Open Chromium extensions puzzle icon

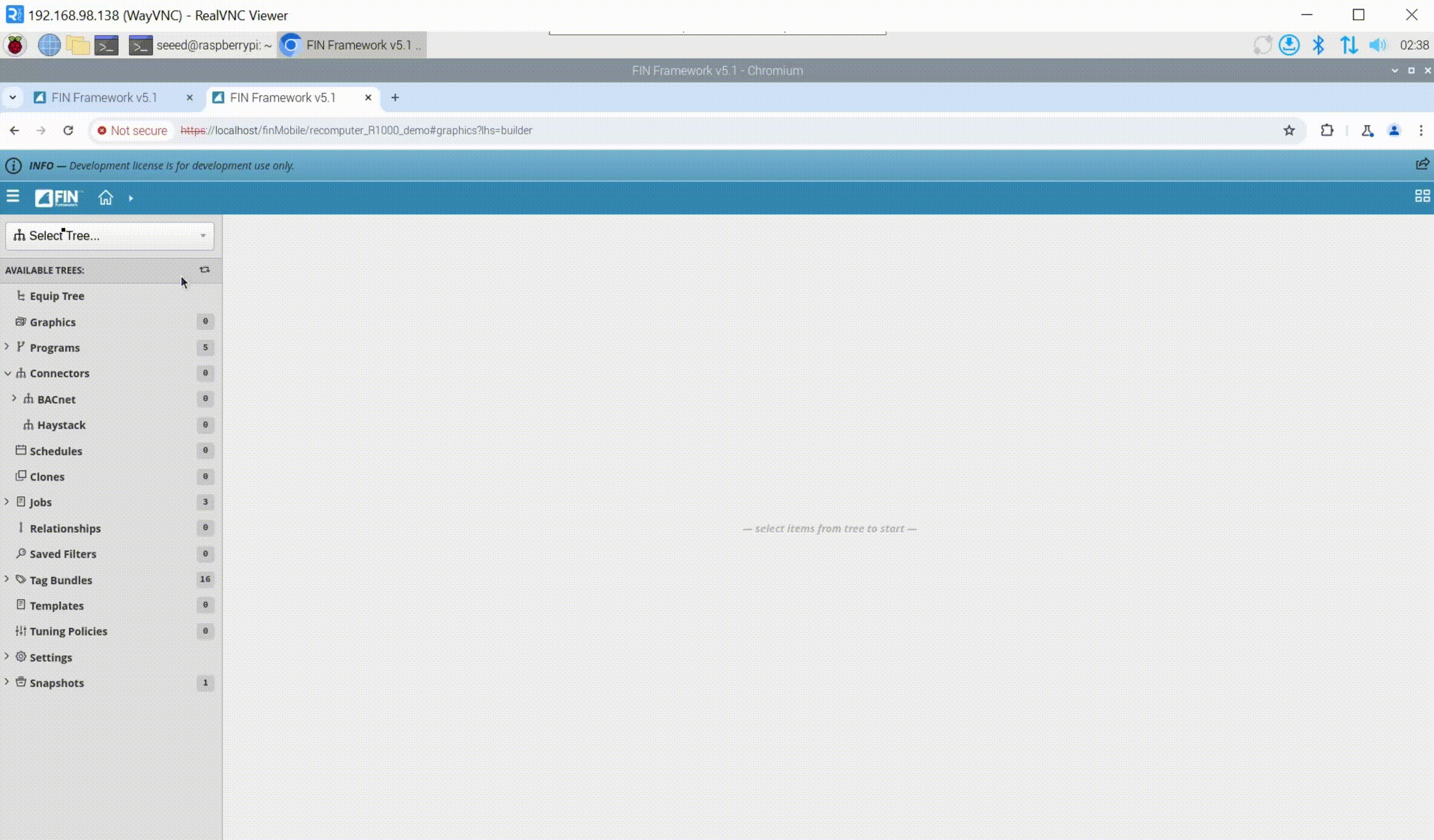tap(1326, 130)
